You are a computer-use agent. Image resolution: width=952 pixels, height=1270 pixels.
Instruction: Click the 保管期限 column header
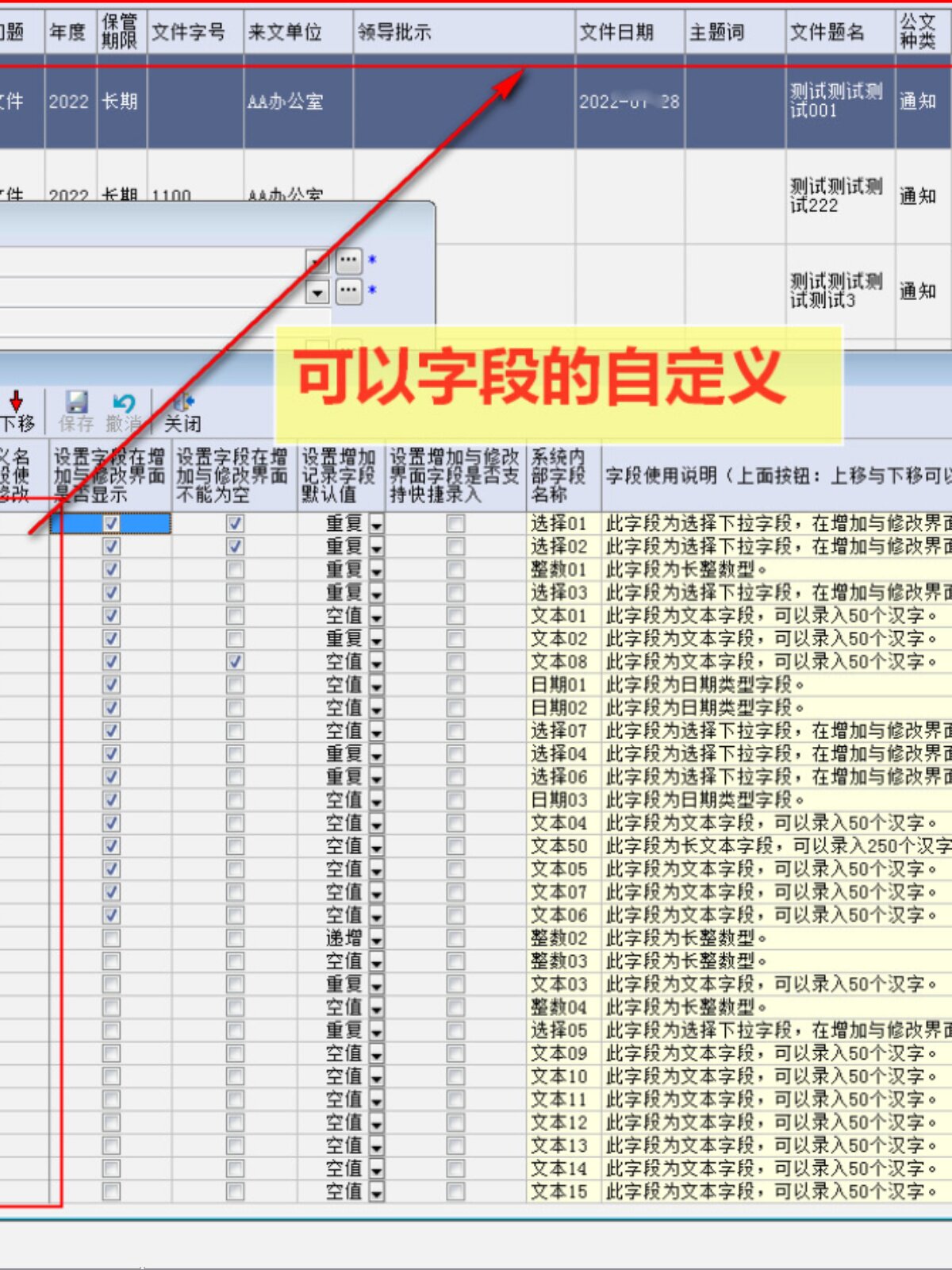coord(121,32)
